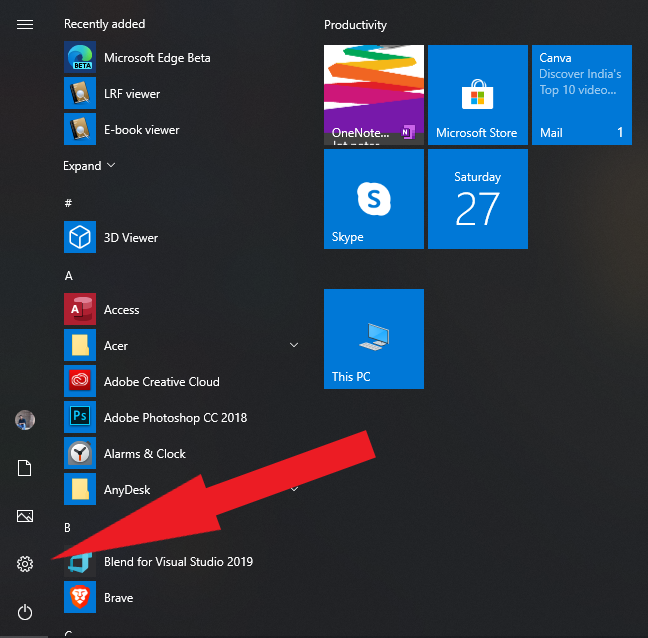Open Alarms & Clock icon
Viewport: 648px width, 638px height.
point(80,453)
